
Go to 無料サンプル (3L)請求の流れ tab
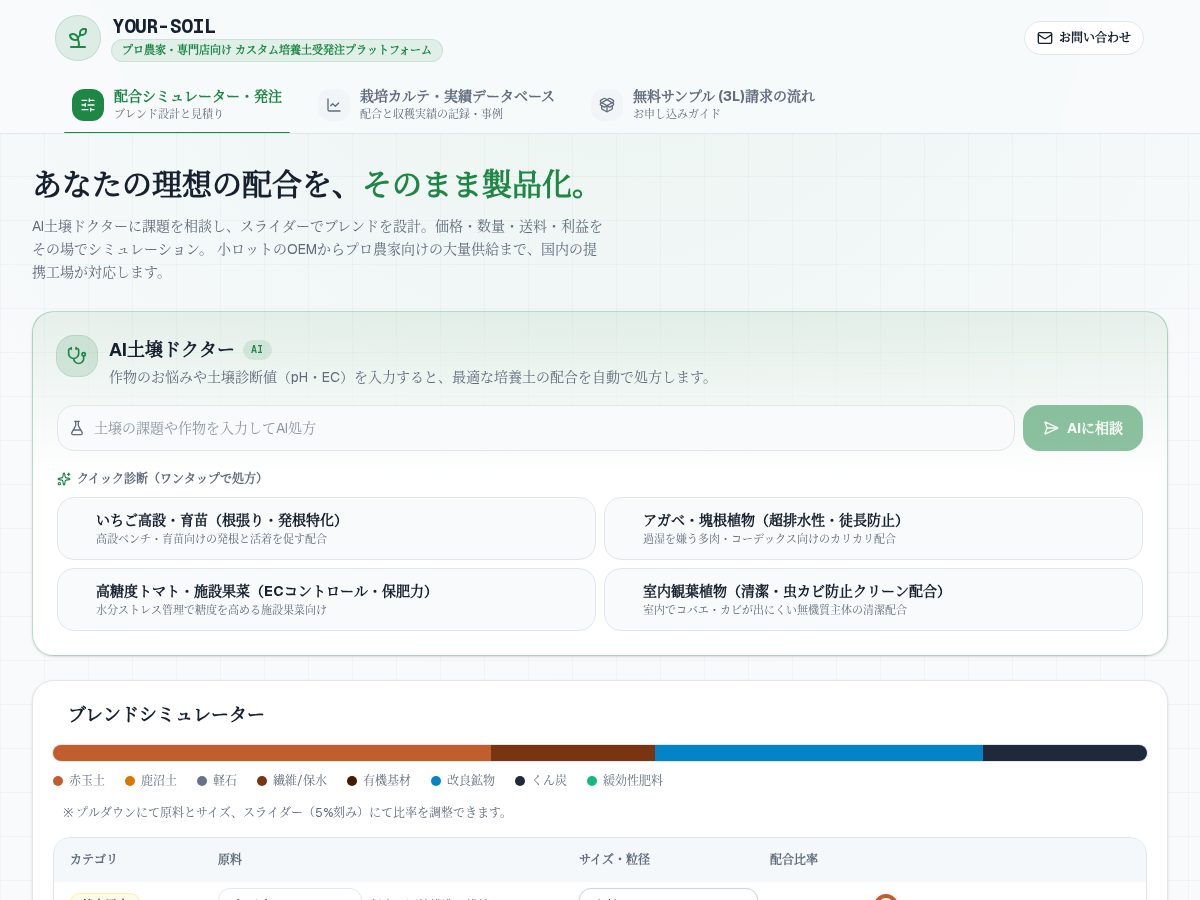[x=703, y=104]
